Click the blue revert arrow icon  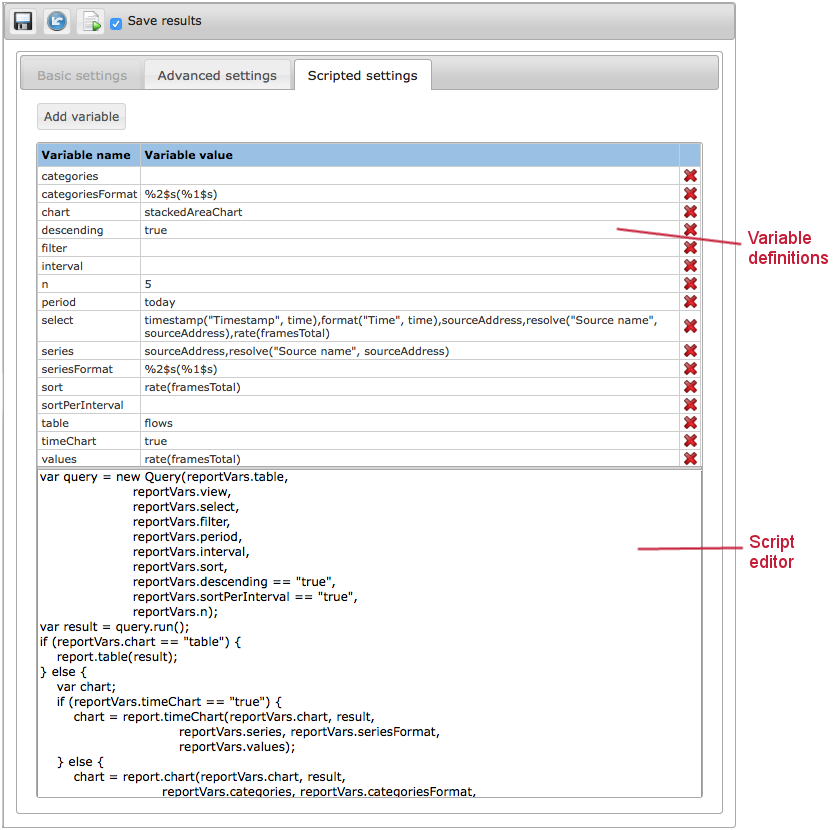[57, 21]
